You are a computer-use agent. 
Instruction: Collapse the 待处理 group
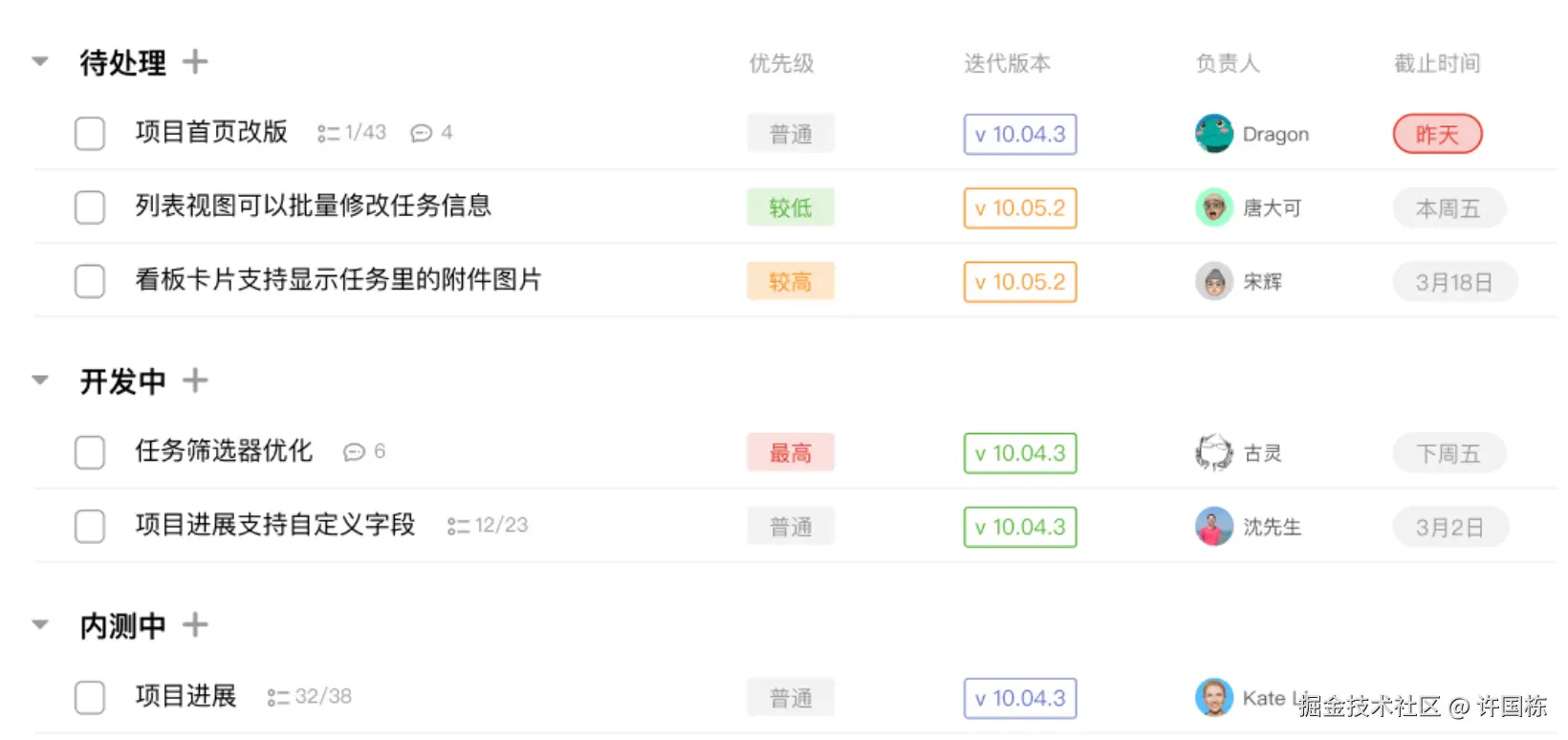(40, 62)
